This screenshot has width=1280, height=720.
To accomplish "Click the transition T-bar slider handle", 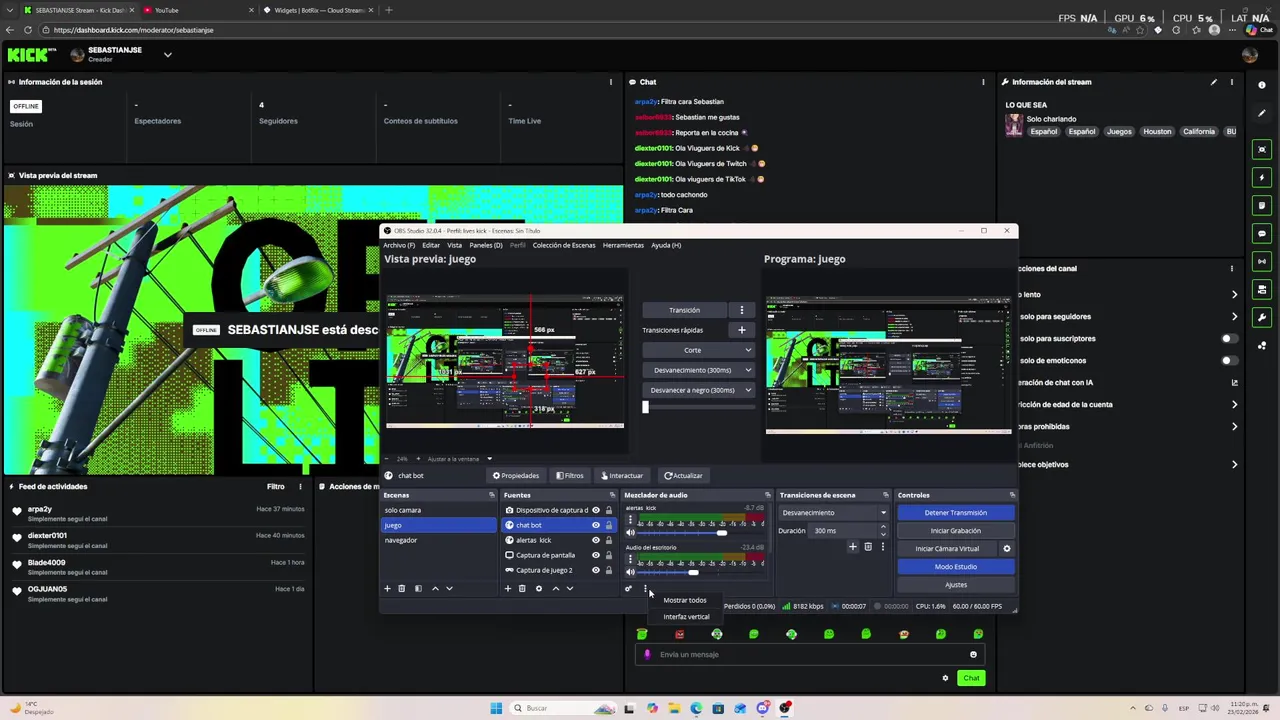I will tap(645, 407).
